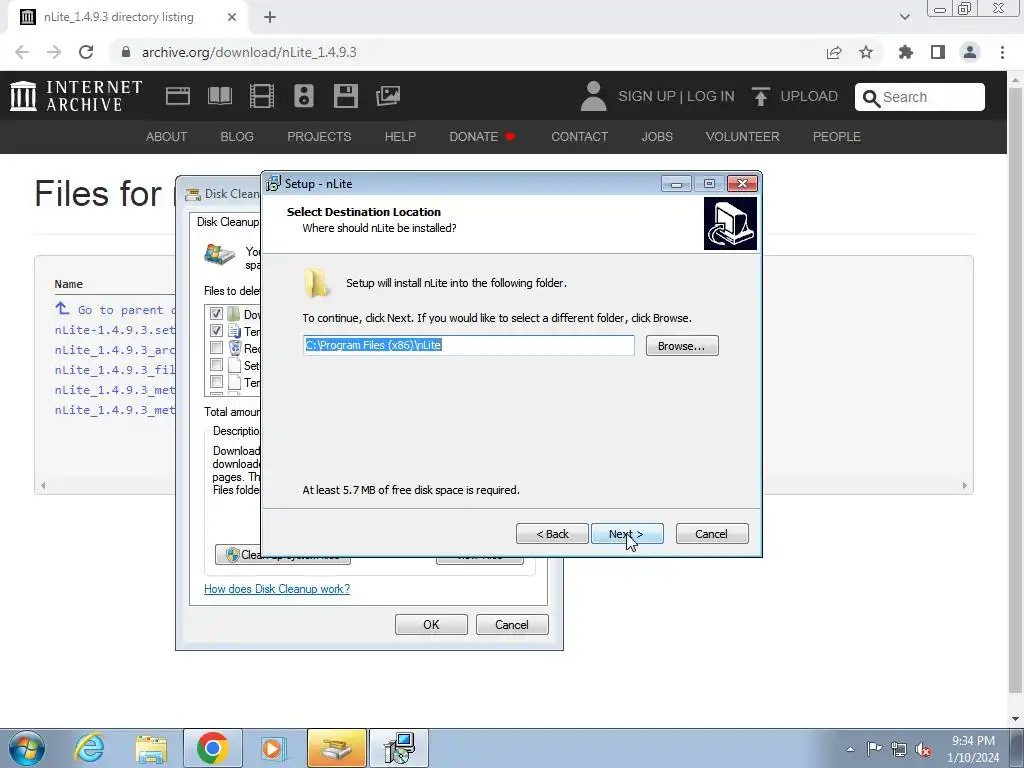Toggle Chrome side panel icon

point(938,52)
